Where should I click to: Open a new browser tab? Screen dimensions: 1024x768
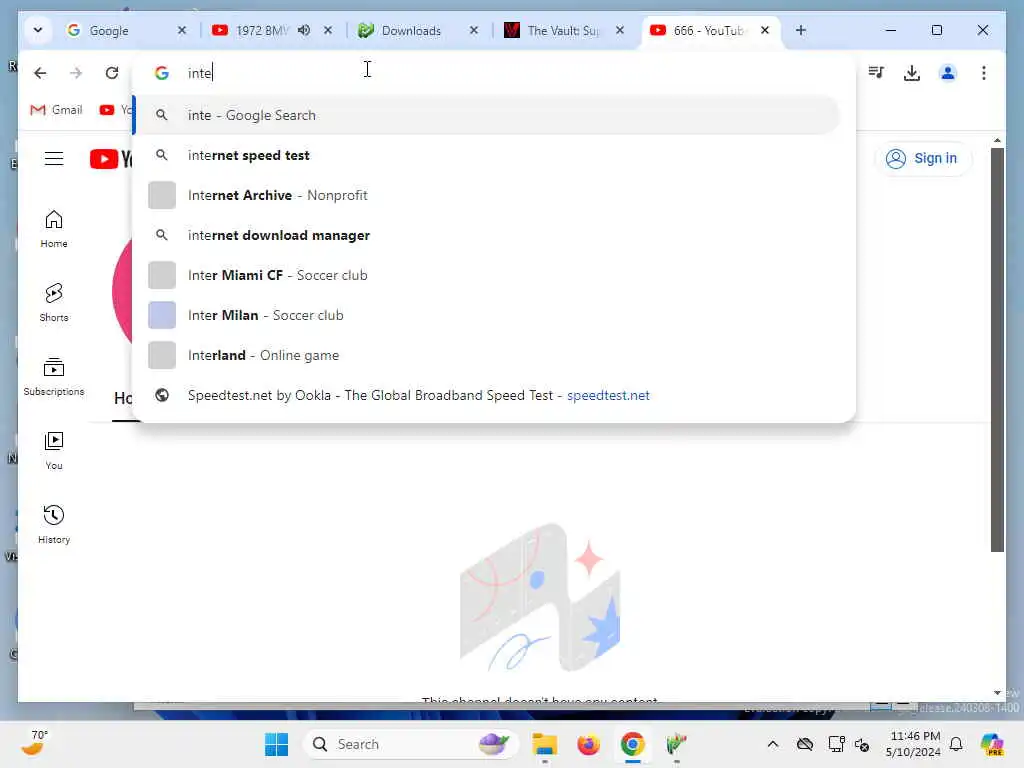801,30
